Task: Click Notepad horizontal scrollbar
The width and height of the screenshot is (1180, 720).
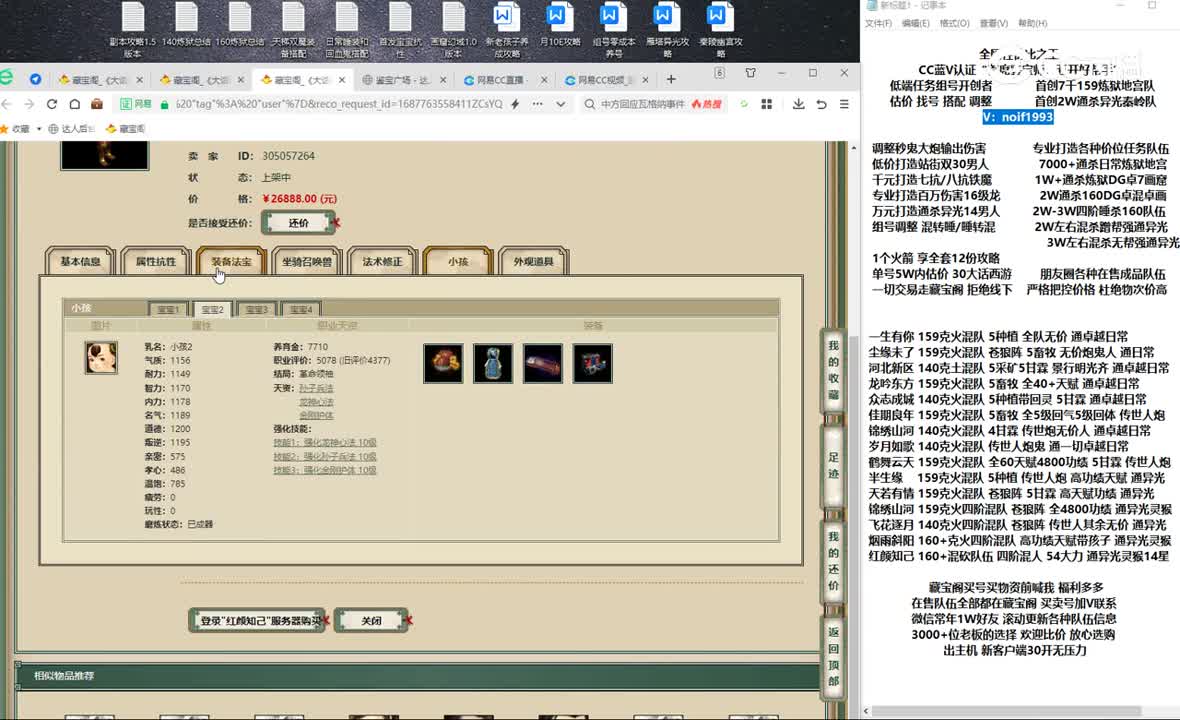Action: 1006,710
